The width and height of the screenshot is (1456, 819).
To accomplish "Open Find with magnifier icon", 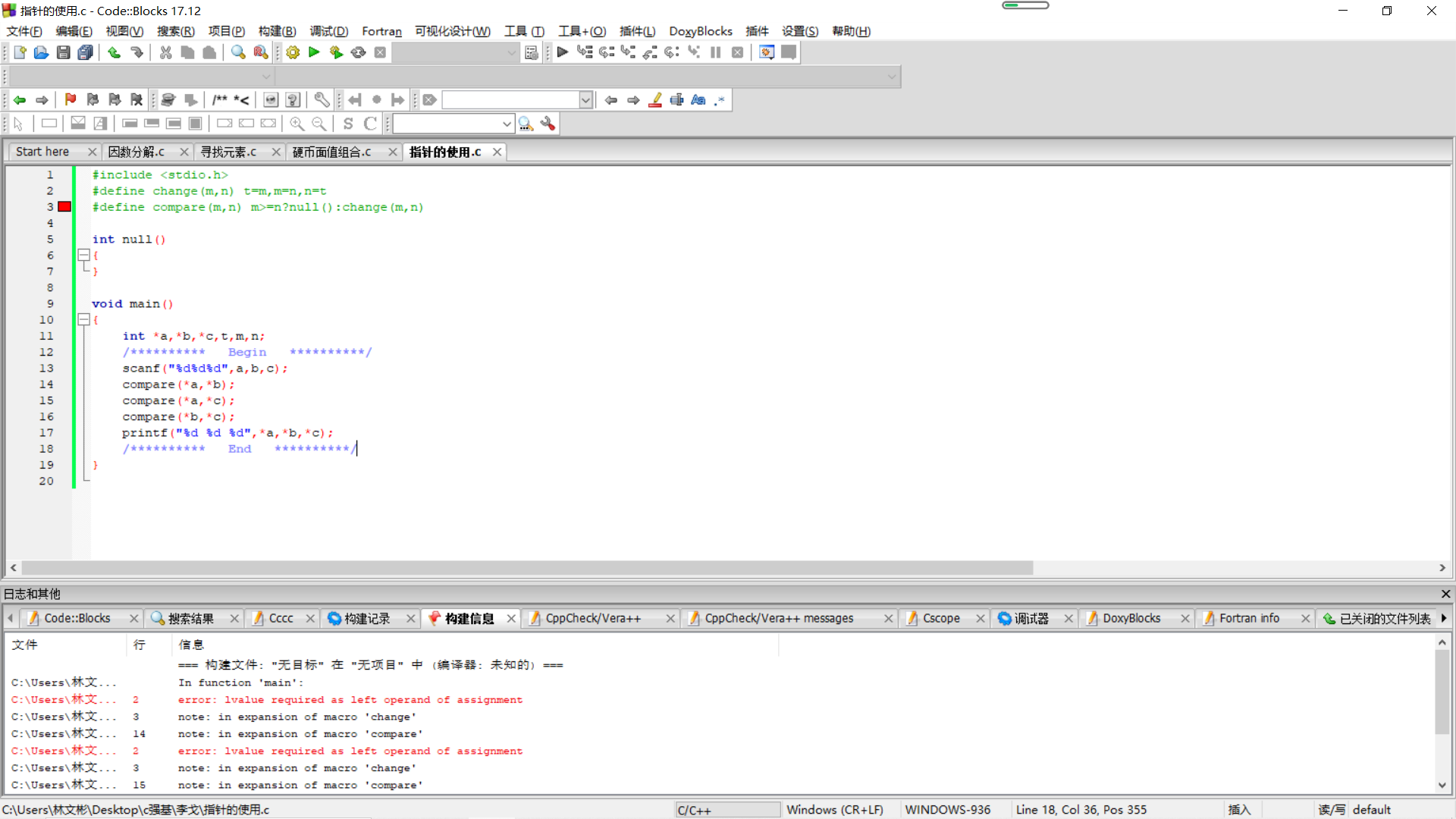I will pyautogui.click(x=238, y=52).
